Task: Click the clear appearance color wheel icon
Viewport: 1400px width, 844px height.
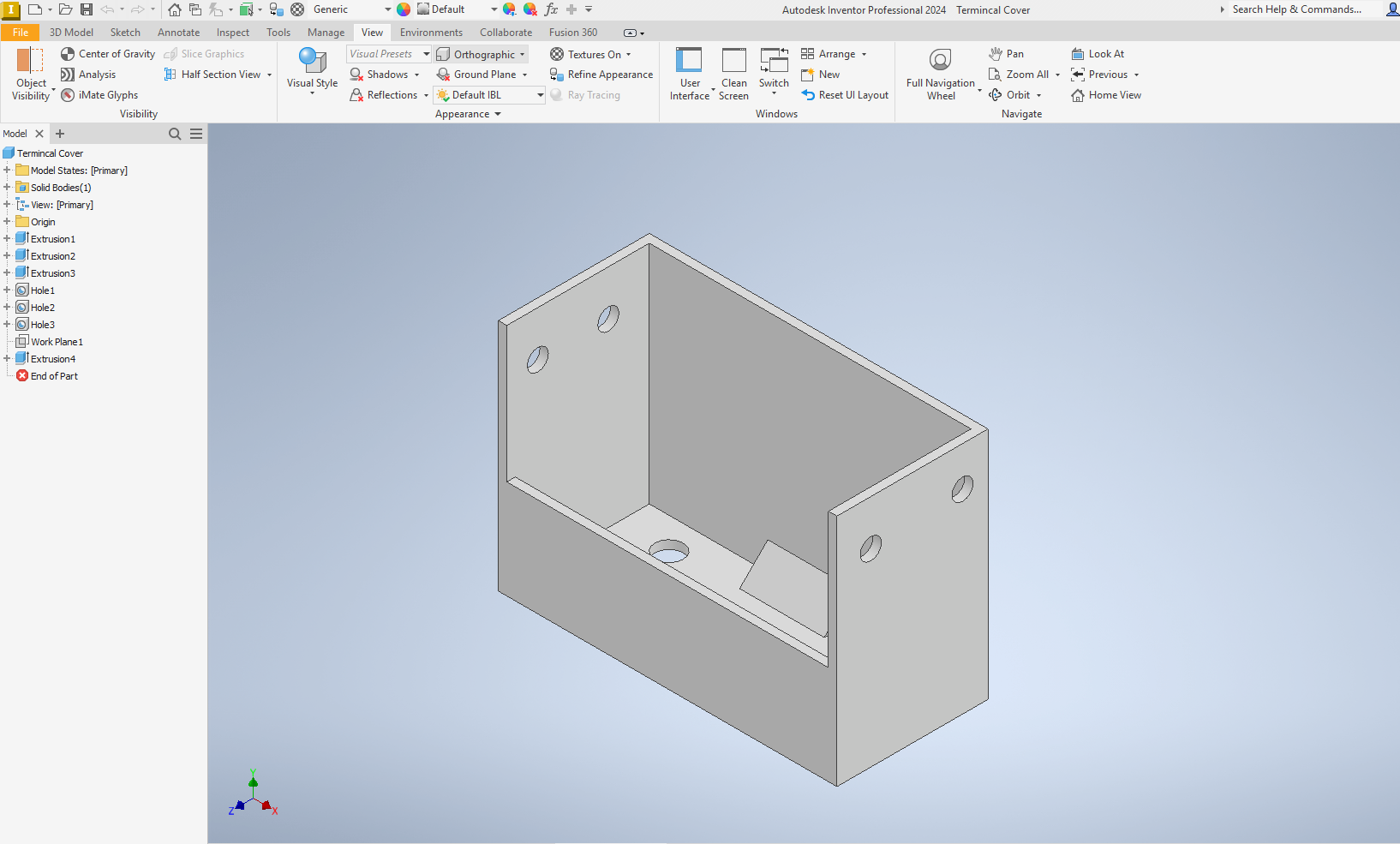Action: coord(529,9)
